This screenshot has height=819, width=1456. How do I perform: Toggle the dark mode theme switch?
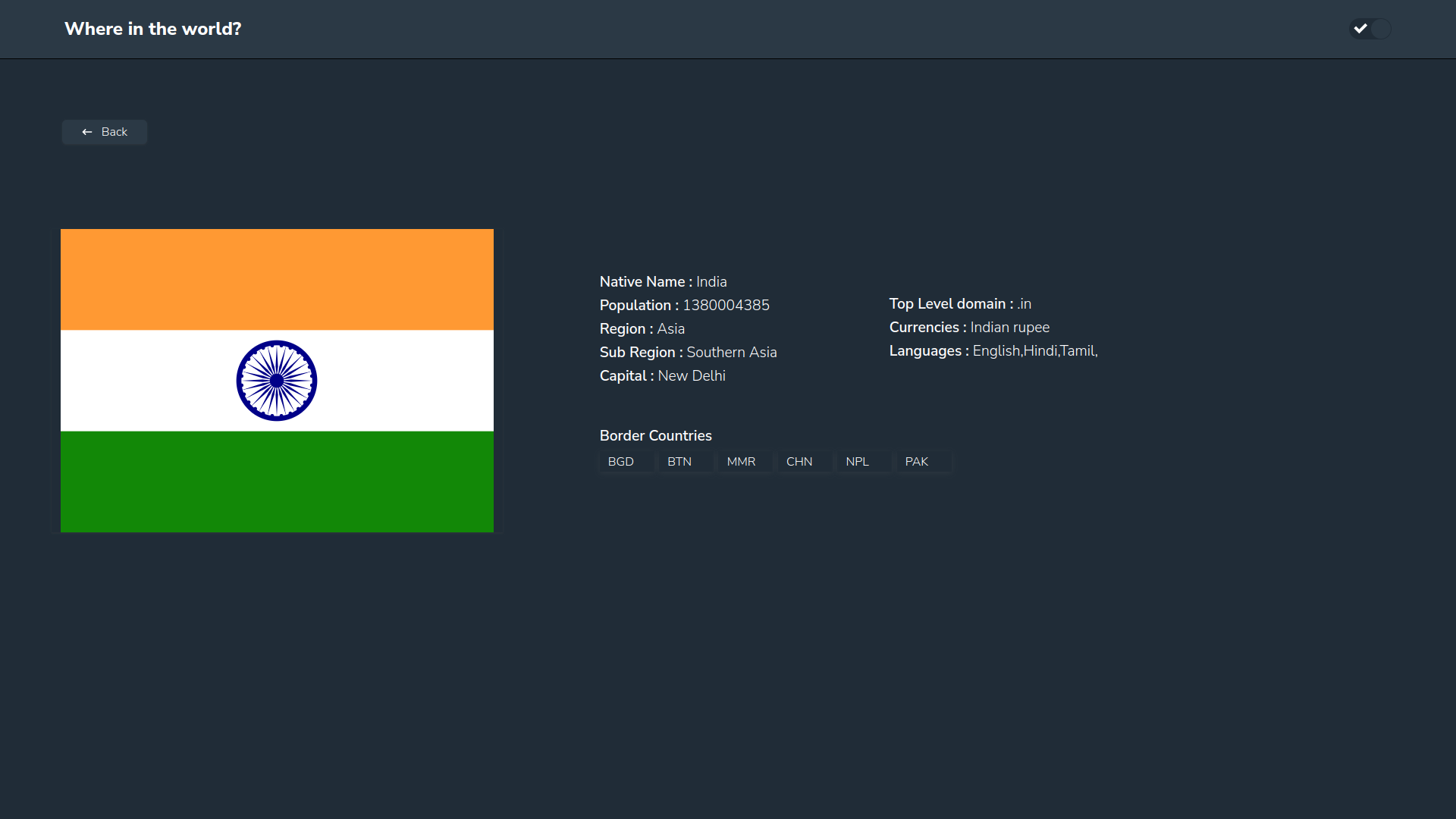pyautogui.click(x=1370, y=29)
